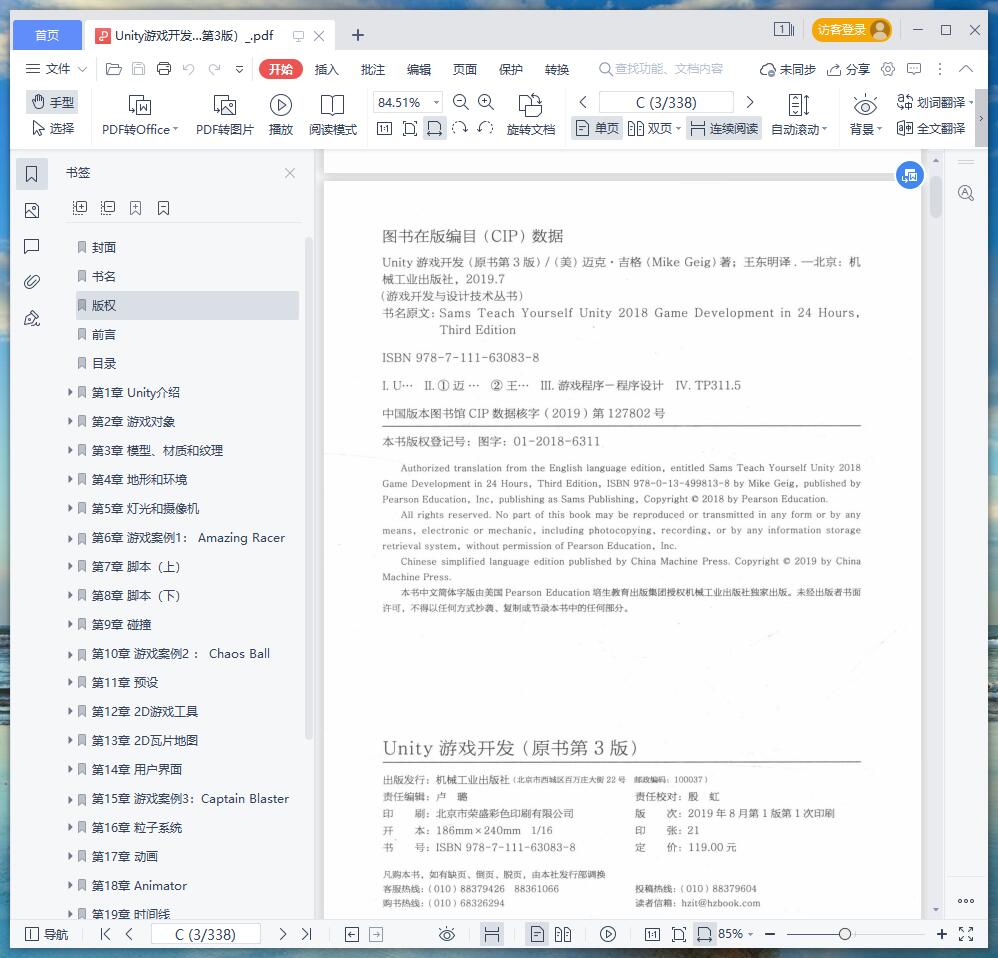This screenshot has width=998, height=958.
Task: Switch to the Start ribbon tab
Action: pyautogui.click(x=280, y=69)
